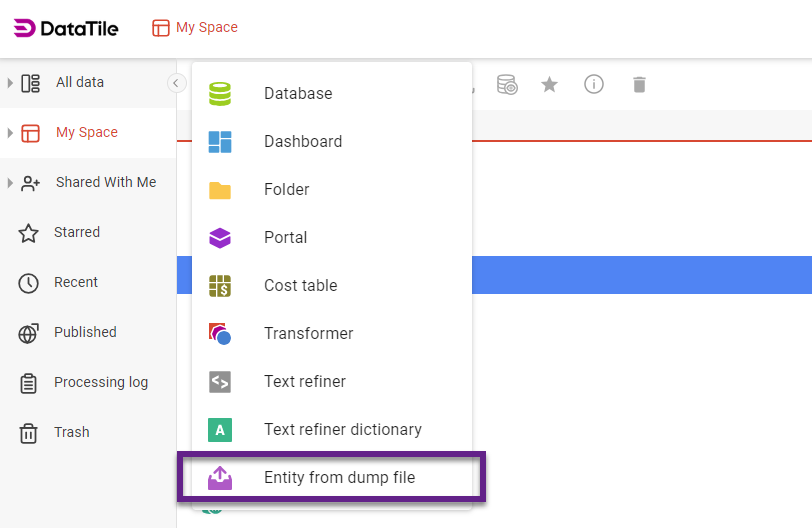Pick Cost table from the menu
812x528 pixels.
coord(301,286)
